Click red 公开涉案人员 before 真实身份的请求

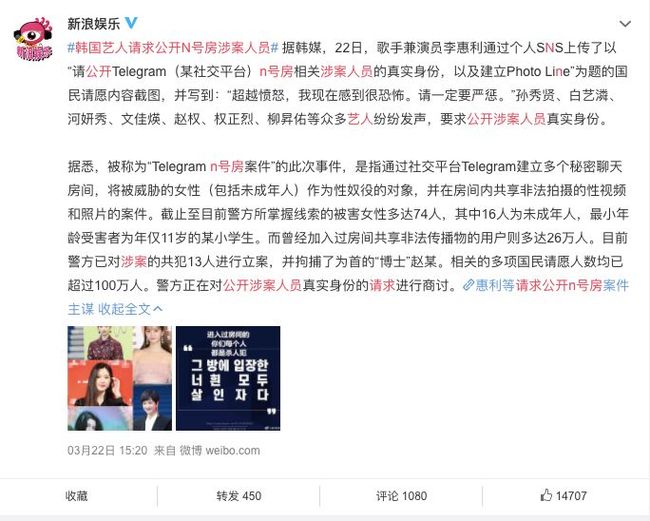click(263, 285)
